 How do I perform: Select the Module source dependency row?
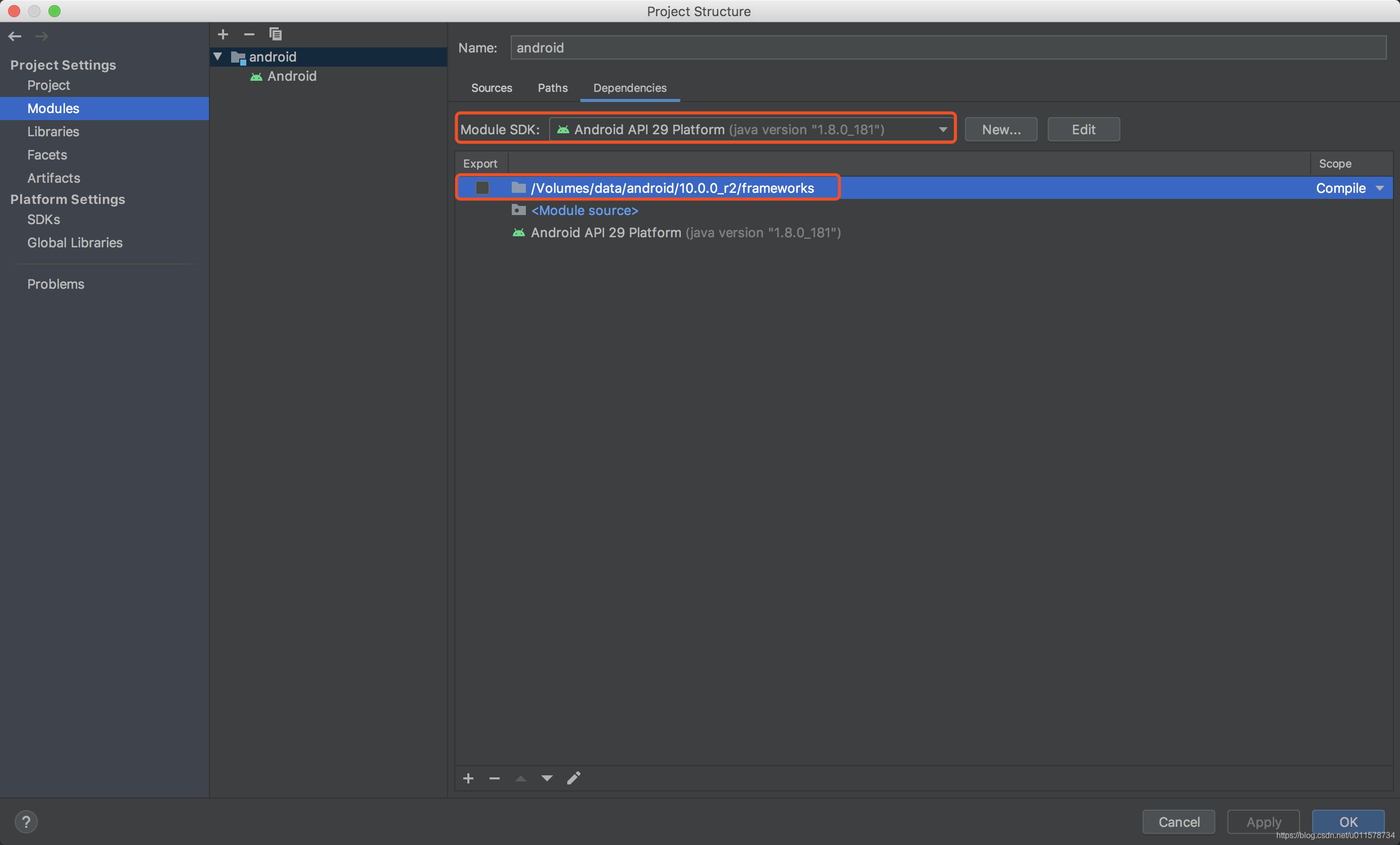pos(924,210)
